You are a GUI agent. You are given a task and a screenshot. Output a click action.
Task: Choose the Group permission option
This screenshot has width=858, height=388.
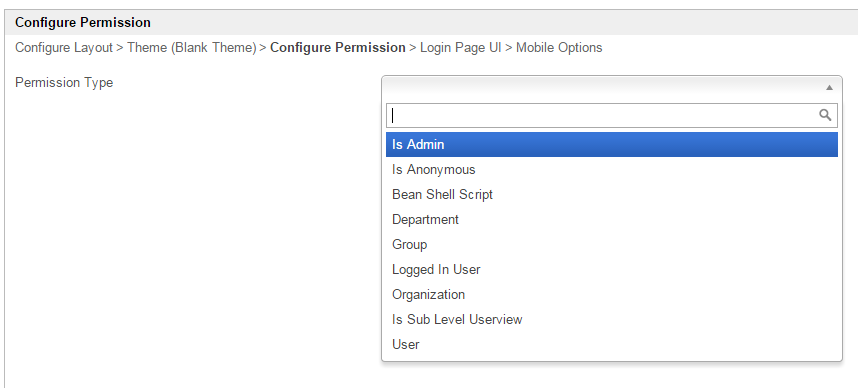coord(612,245)
